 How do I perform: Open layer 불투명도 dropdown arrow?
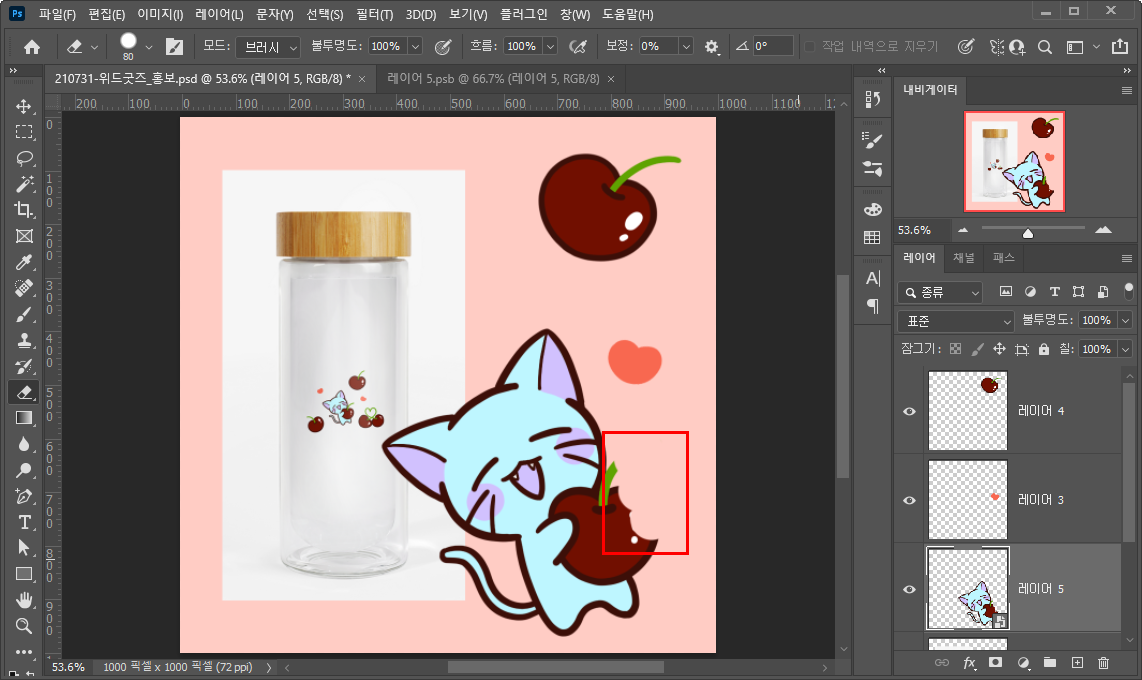pos(1125,320)
